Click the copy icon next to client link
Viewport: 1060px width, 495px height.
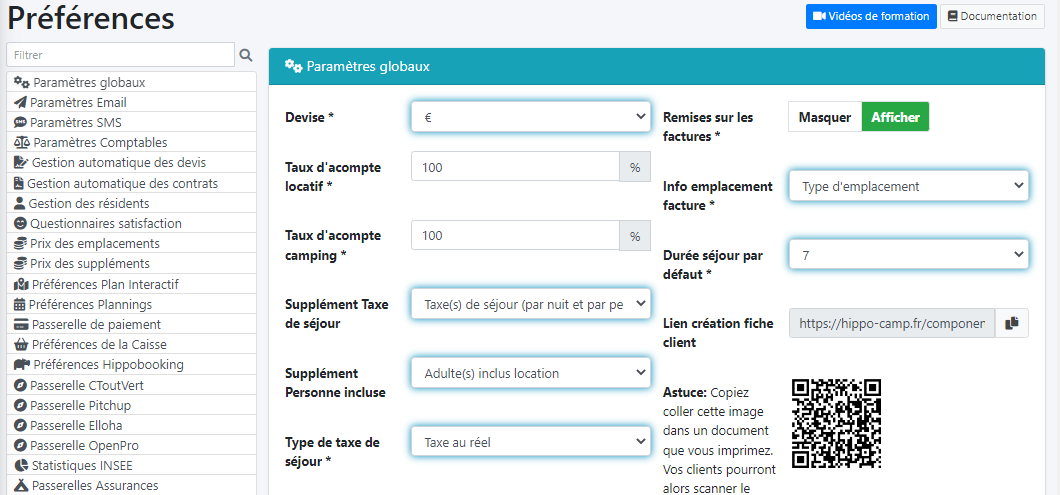(x=1012, y=323)
